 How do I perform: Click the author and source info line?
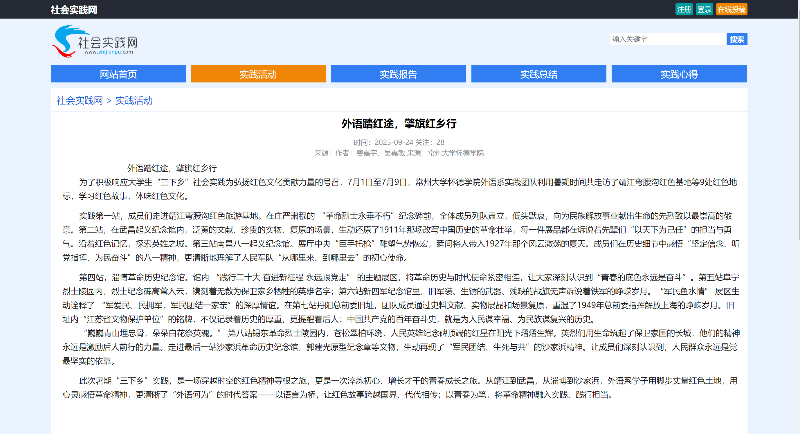(399, 153)
